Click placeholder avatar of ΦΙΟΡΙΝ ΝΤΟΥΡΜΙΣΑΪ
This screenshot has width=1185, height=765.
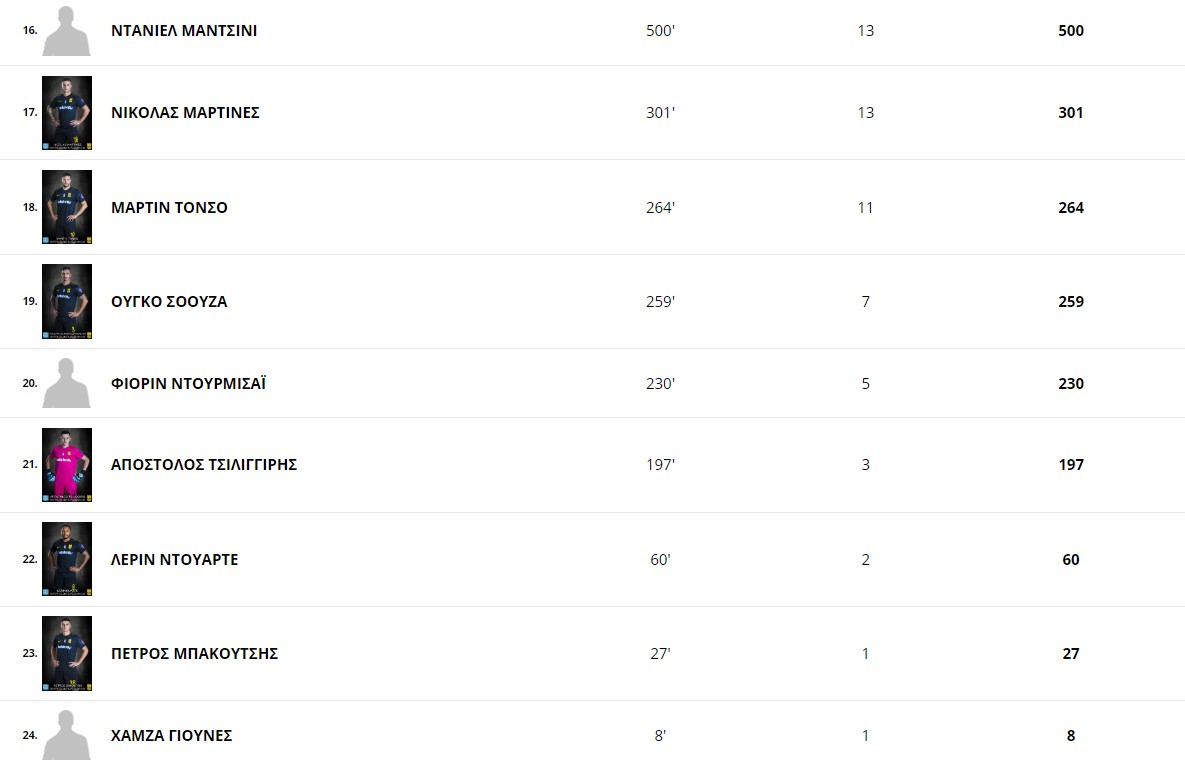coord(67,383)
